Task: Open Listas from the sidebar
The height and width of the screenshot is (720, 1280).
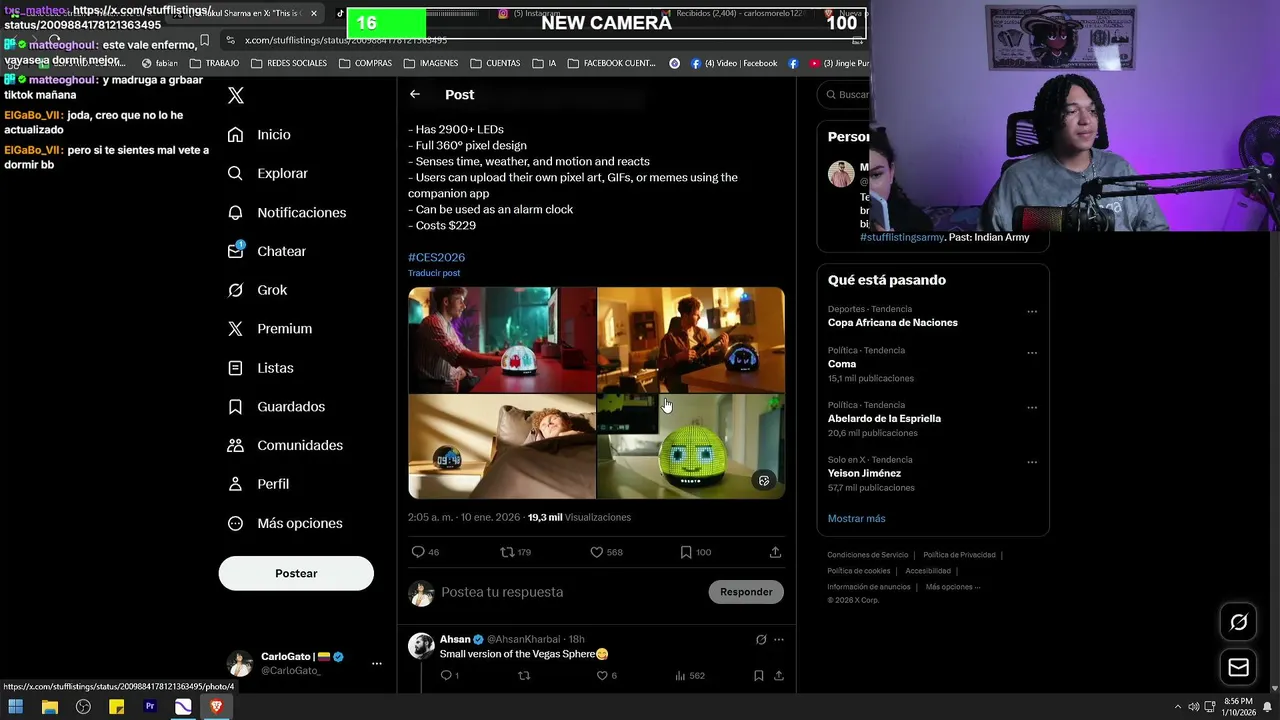Action: click(x=260, y=368)
